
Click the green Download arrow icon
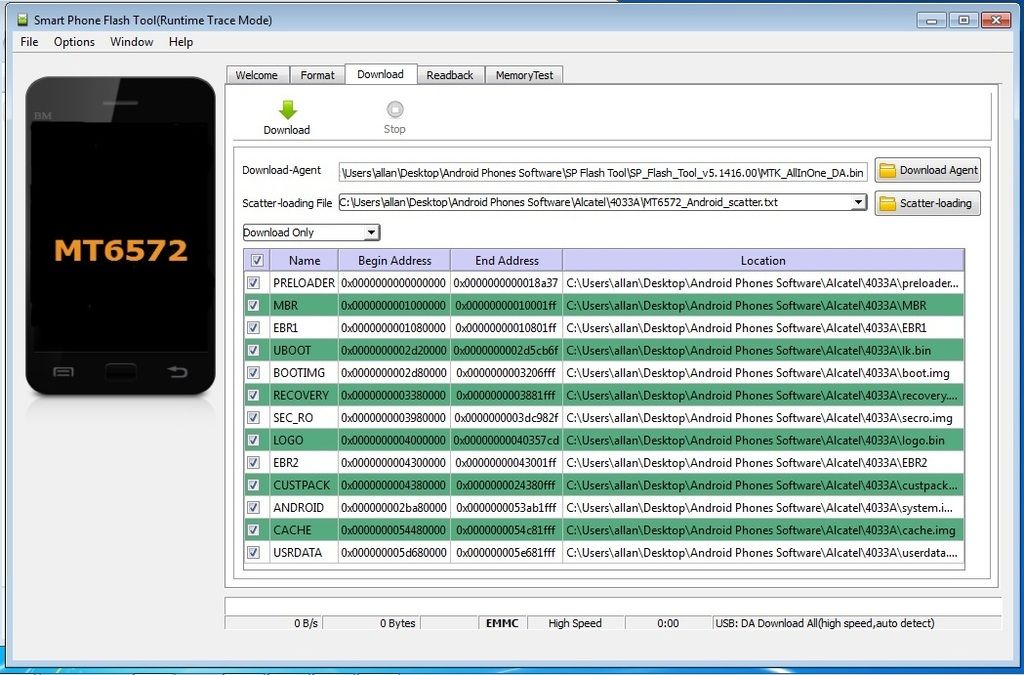coord(287,110)
